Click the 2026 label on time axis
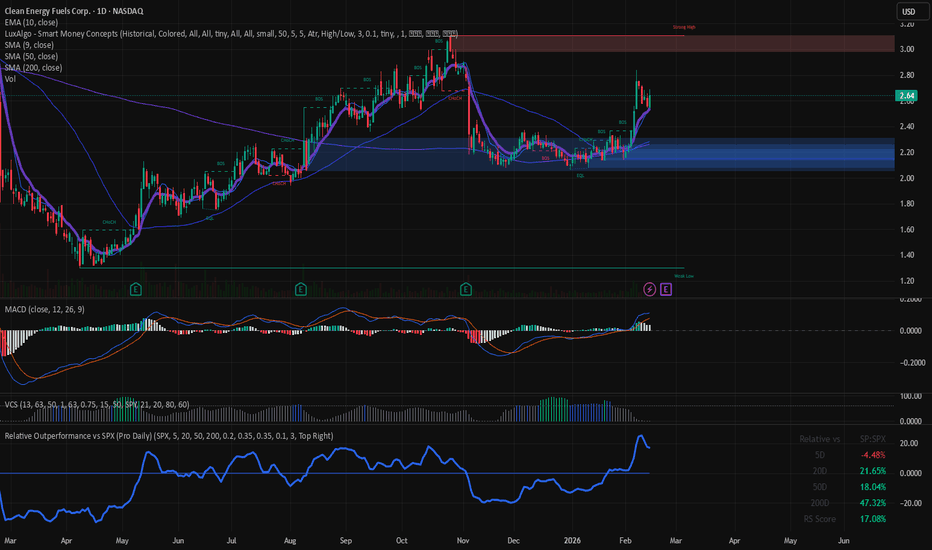This screenshot has height=550, width=932. click(x=572, y=540)
